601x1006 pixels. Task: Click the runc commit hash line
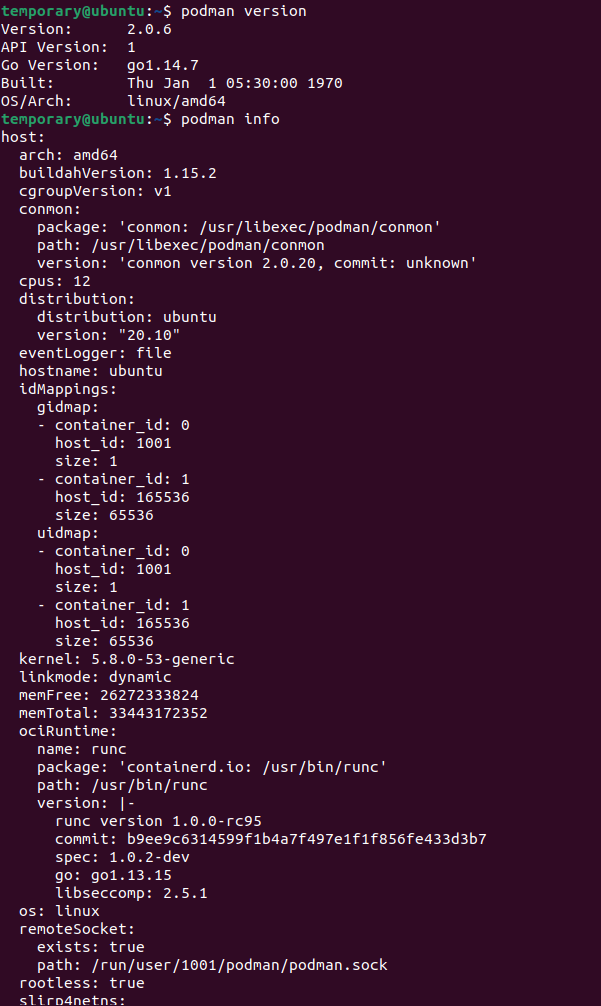(270, 839)
